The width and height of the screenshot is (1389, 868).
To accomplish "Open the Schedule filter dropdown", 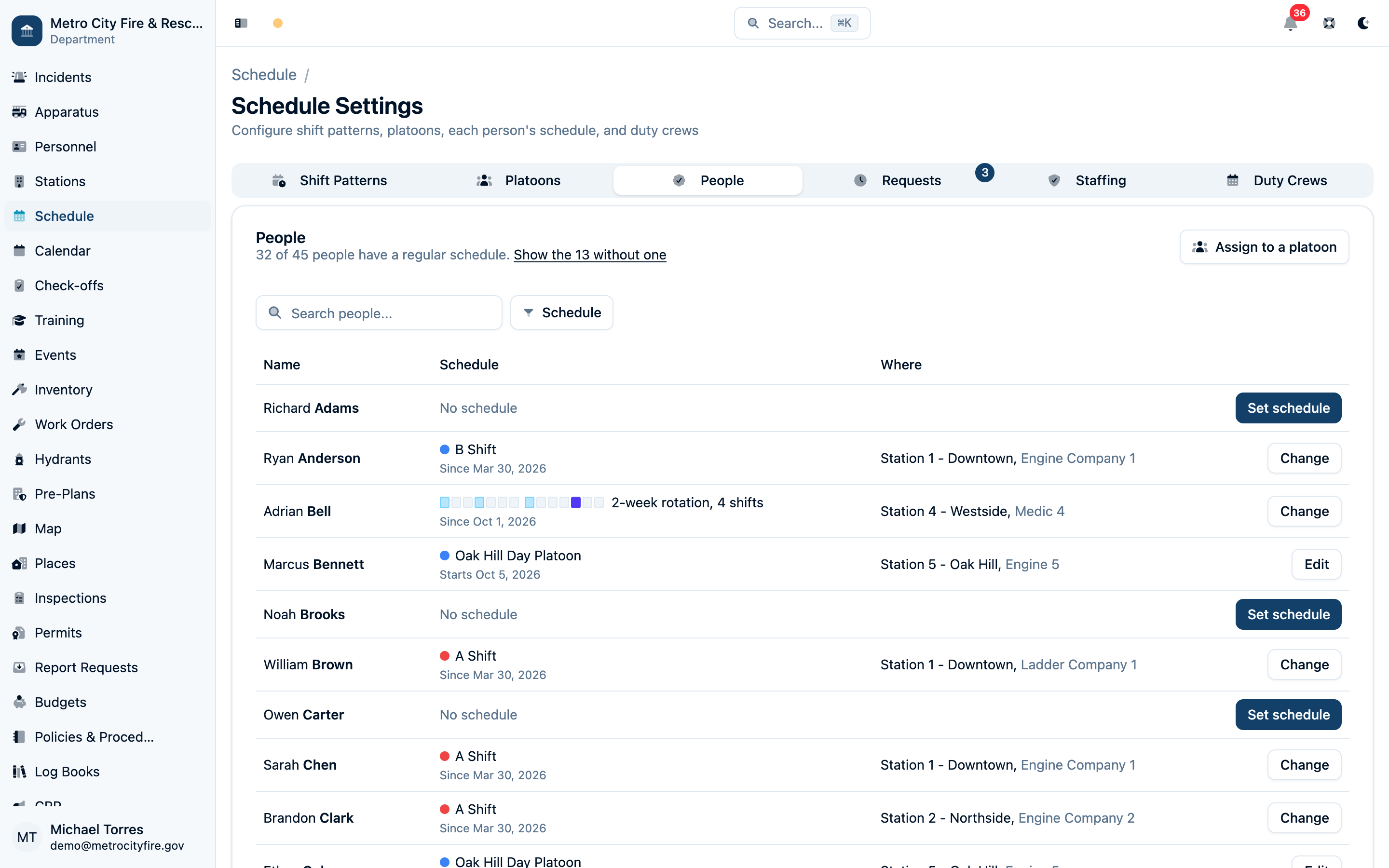I will pos(561,312).
